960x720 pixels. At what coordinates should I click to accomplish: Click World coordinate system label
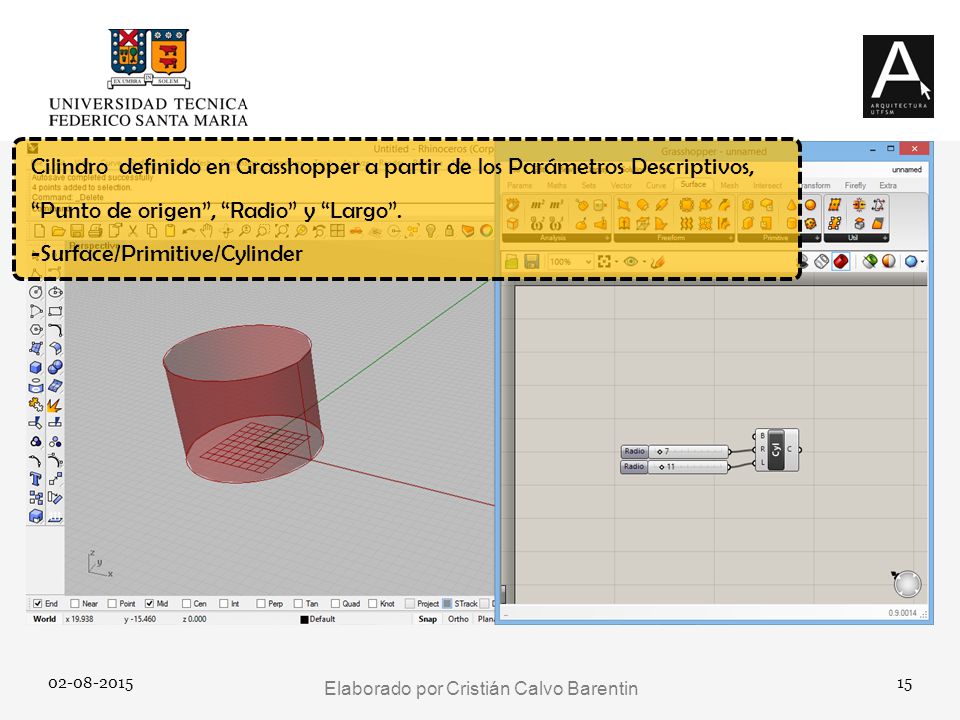pos(44,619)
